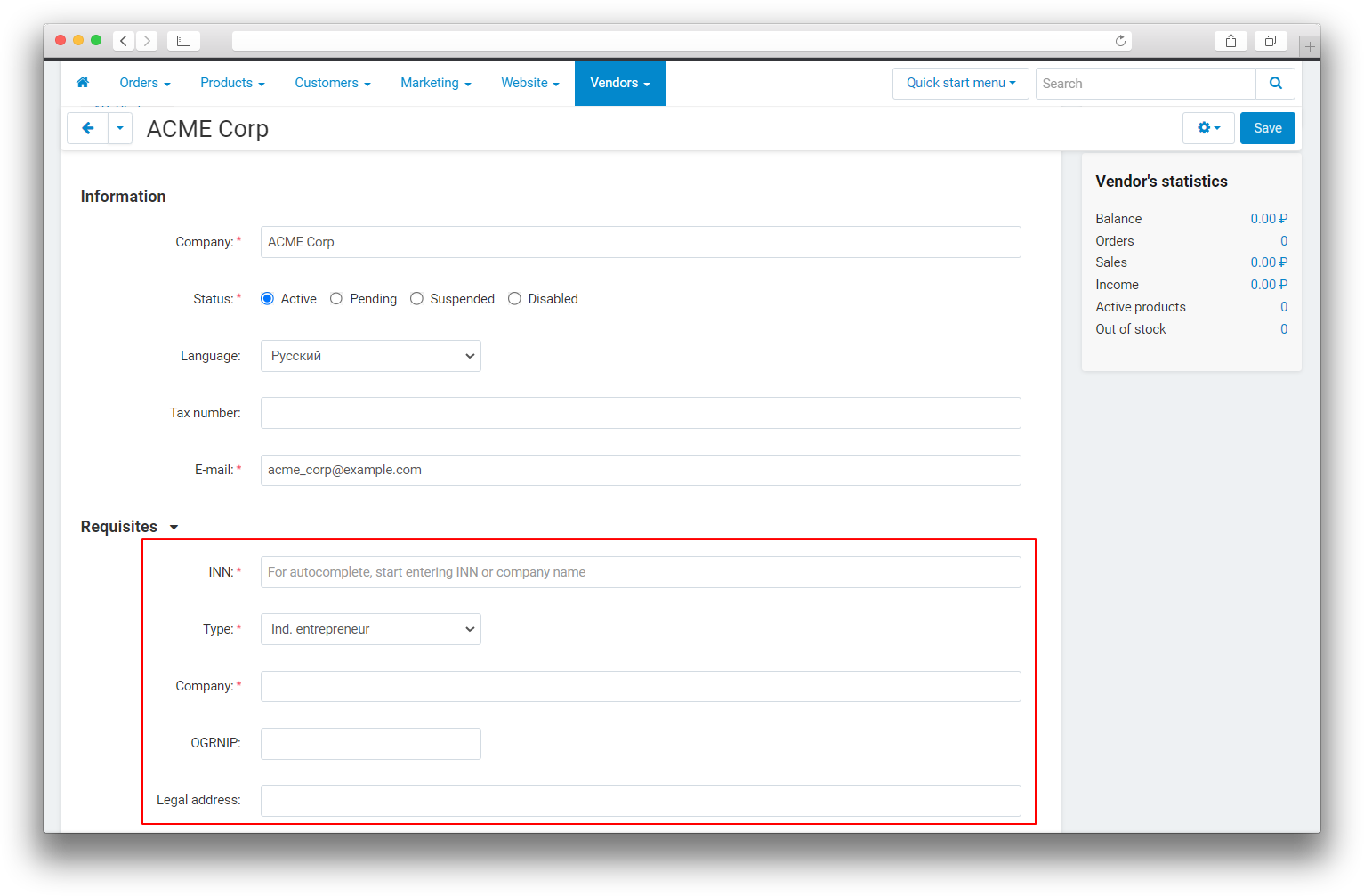Click the magnifier search button

[1275, 84]
